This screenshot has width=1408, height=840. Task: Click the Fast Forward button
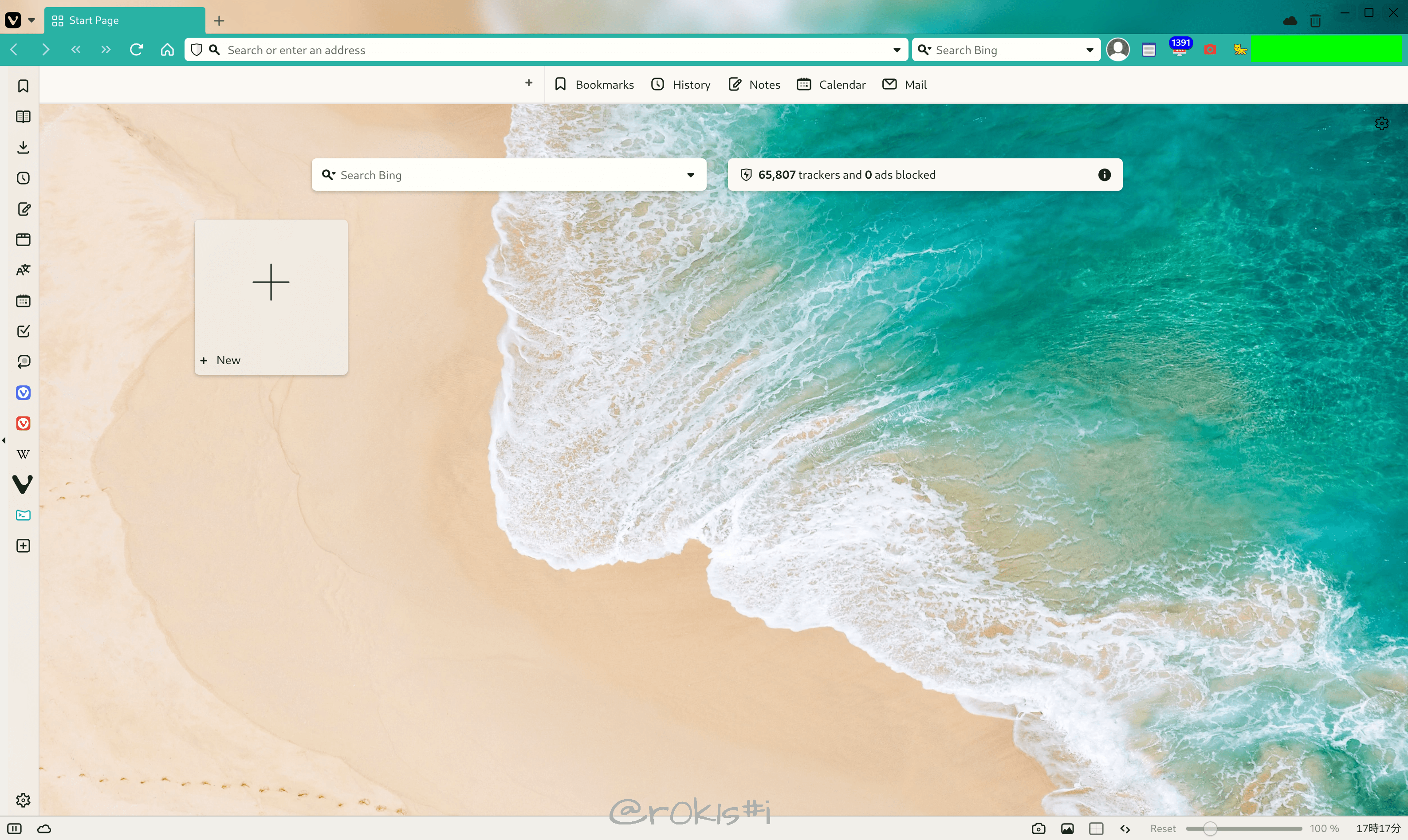(x=106, y=50)
